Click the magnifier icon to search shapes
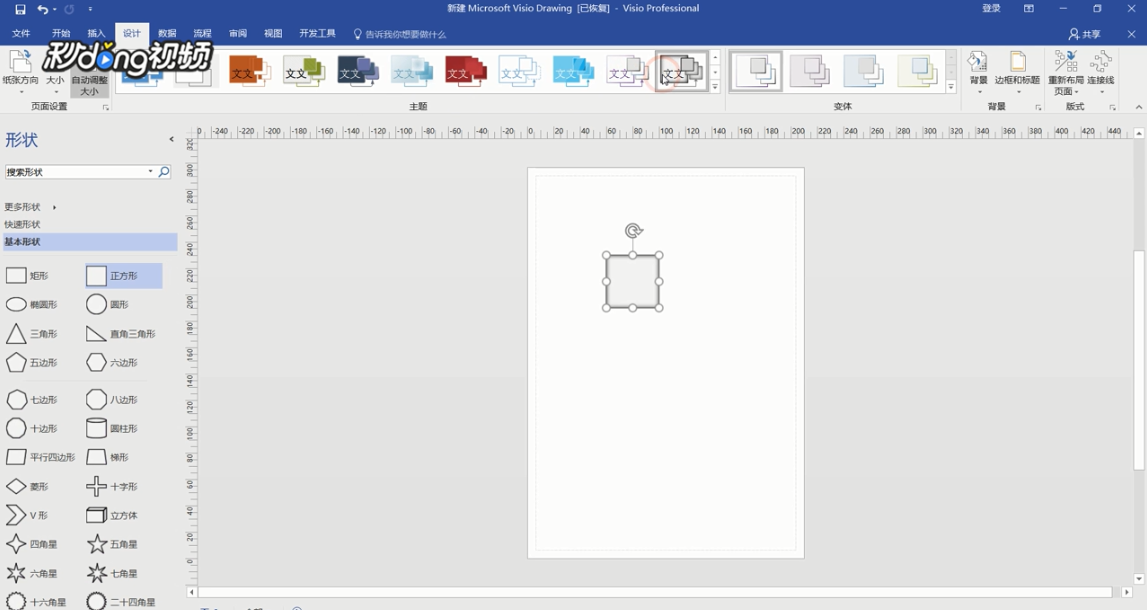Viewport: 1147px width, 610px height. [164, 172]
